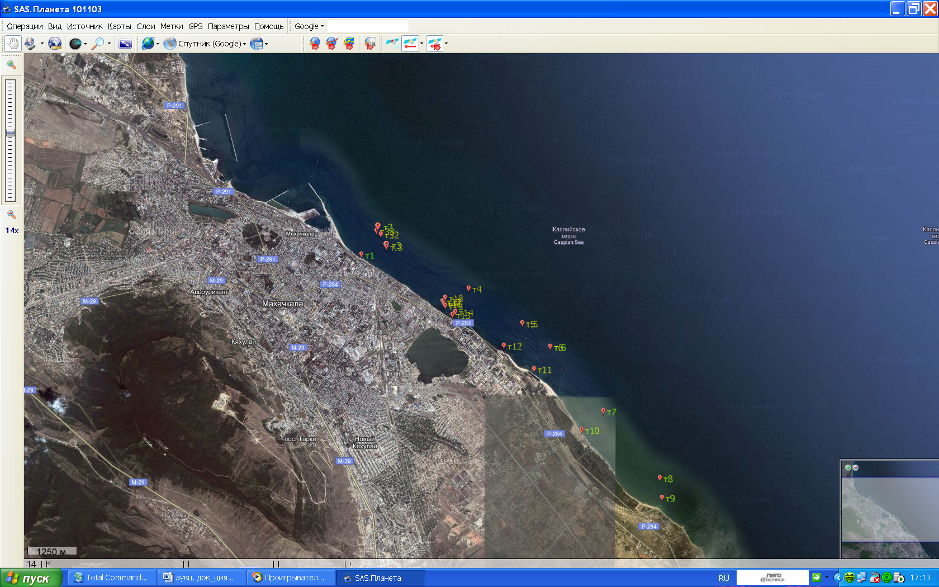The width and height of the screenshot is (939, 587).
Task: Open the Спутник (Google) map selector
Action: 205,43
